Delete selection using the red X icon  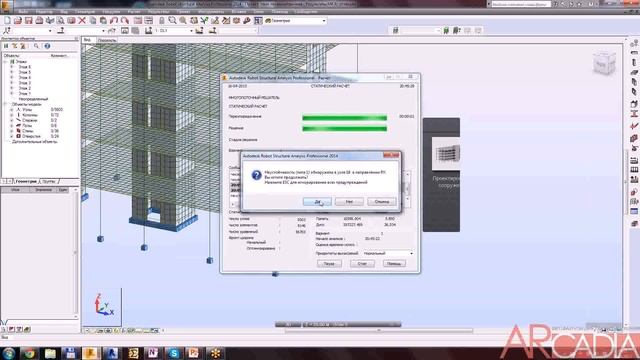coord(82,20)
